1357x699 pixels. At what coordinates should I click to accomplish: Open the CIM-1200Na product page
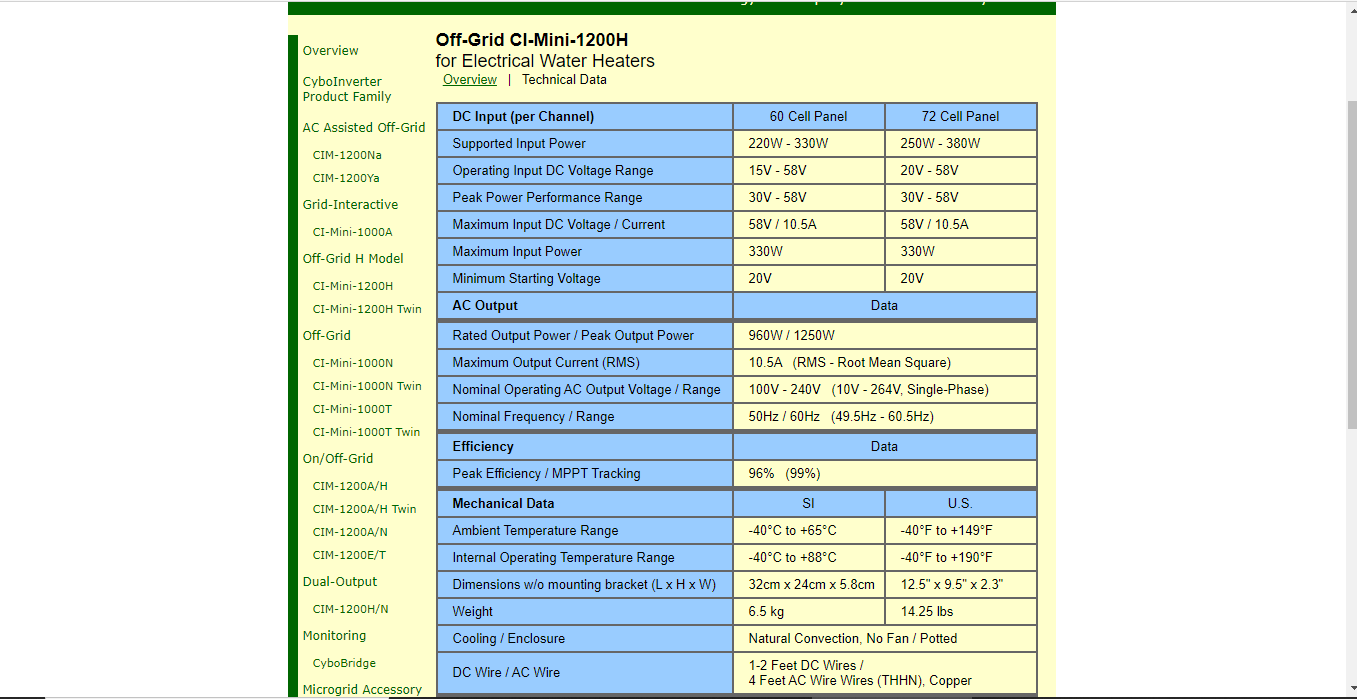tap(347, 155)
